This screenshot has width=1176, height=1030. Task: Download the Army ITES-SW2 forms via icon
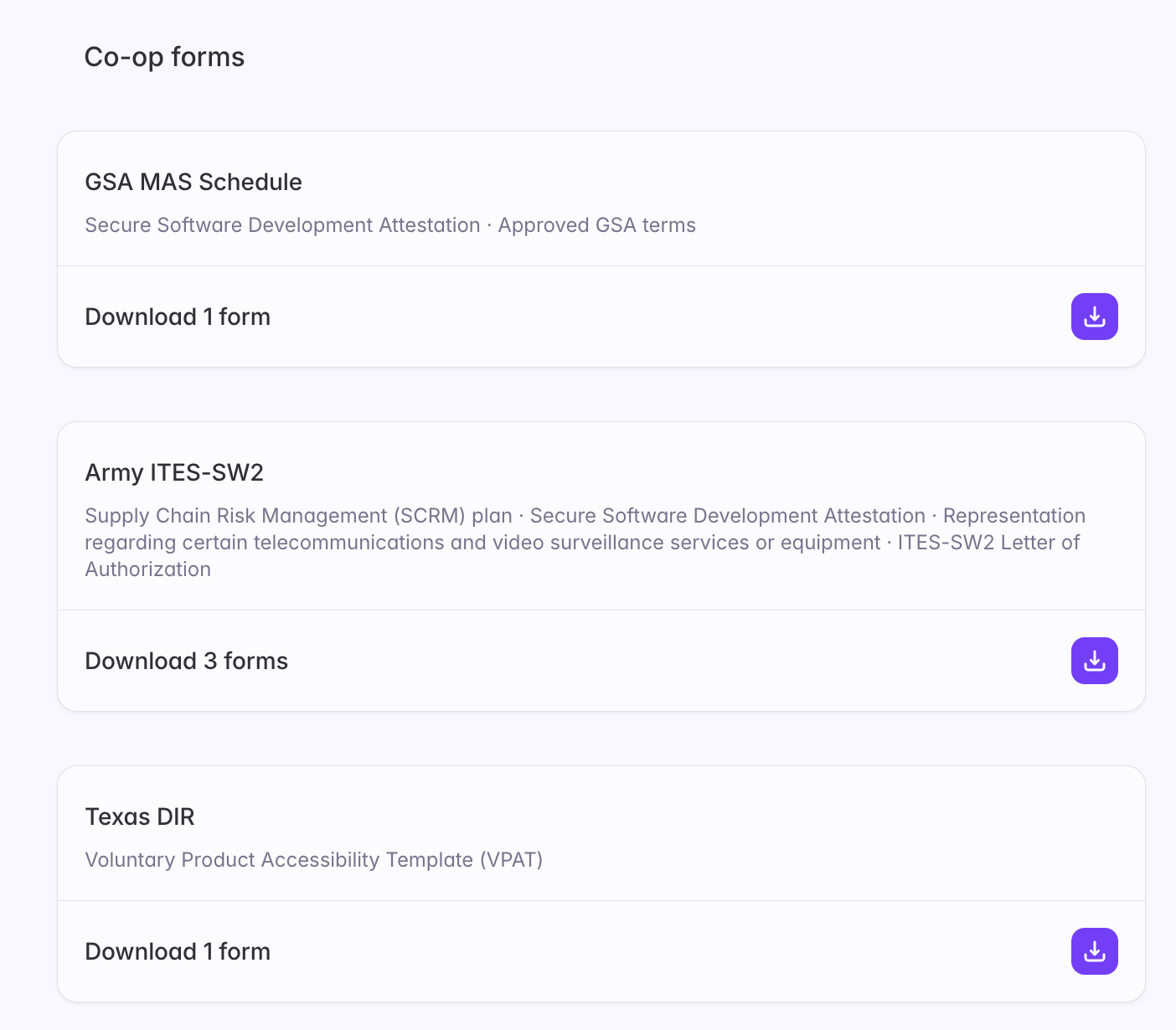(1094, 661)
